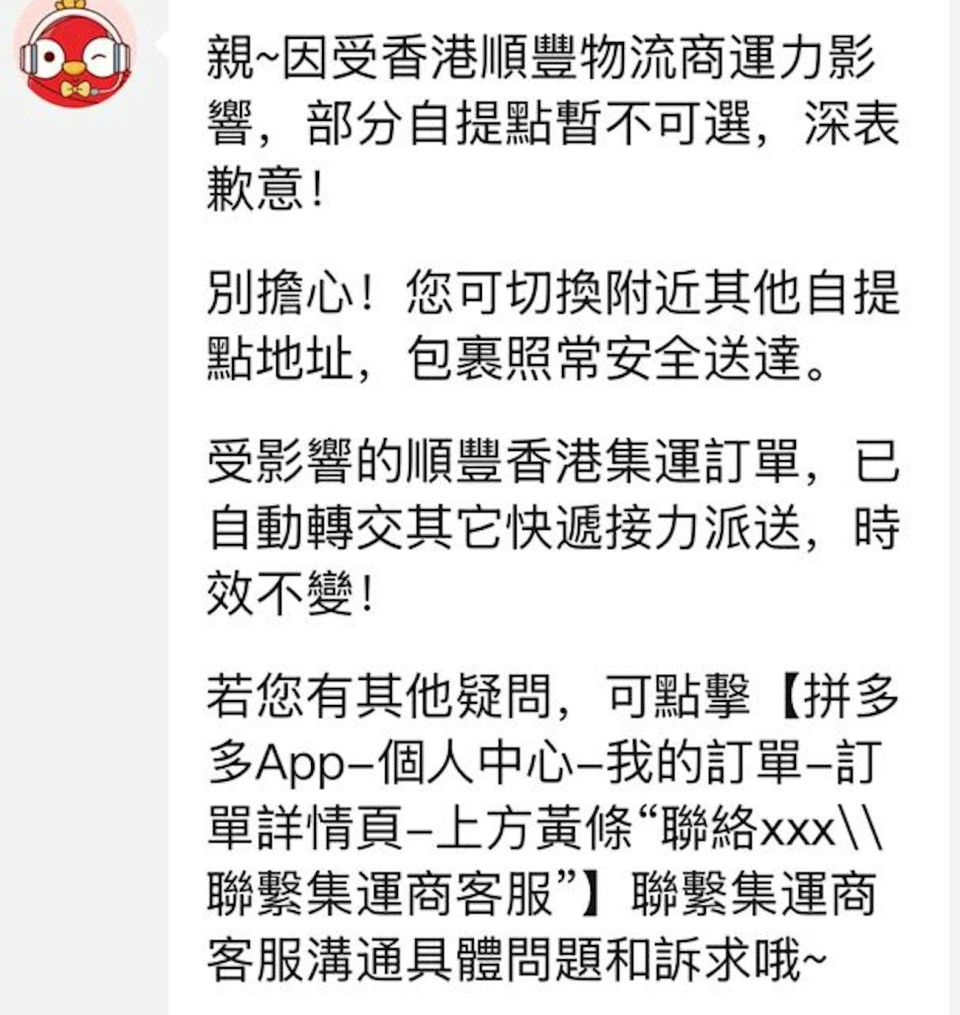Click the text 深表歉意!
This screenshot has height=1015, width=960.
click(553, 157)
